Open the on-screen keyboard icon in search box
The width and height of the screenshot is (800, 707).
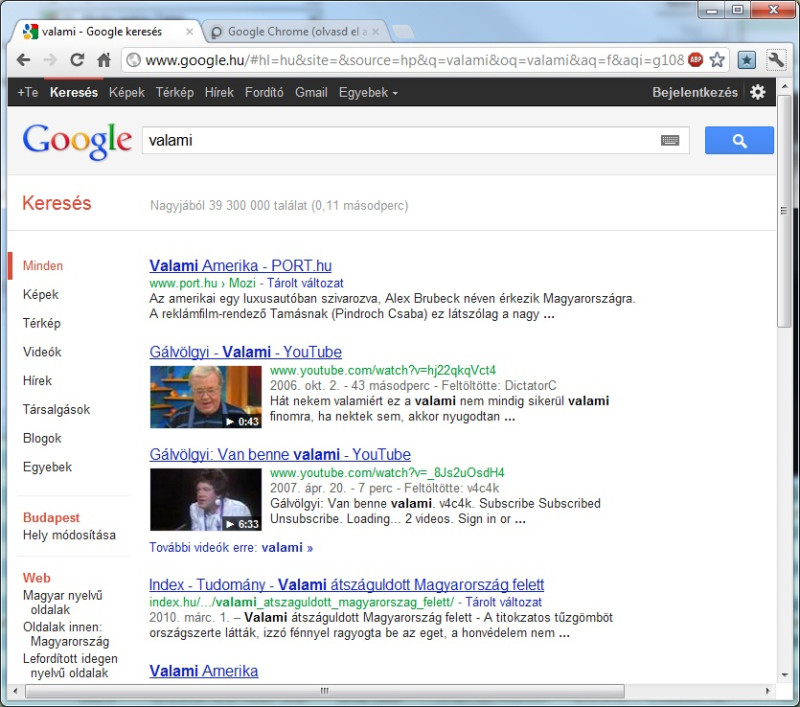pyautogui.click(x=670, y=140)
